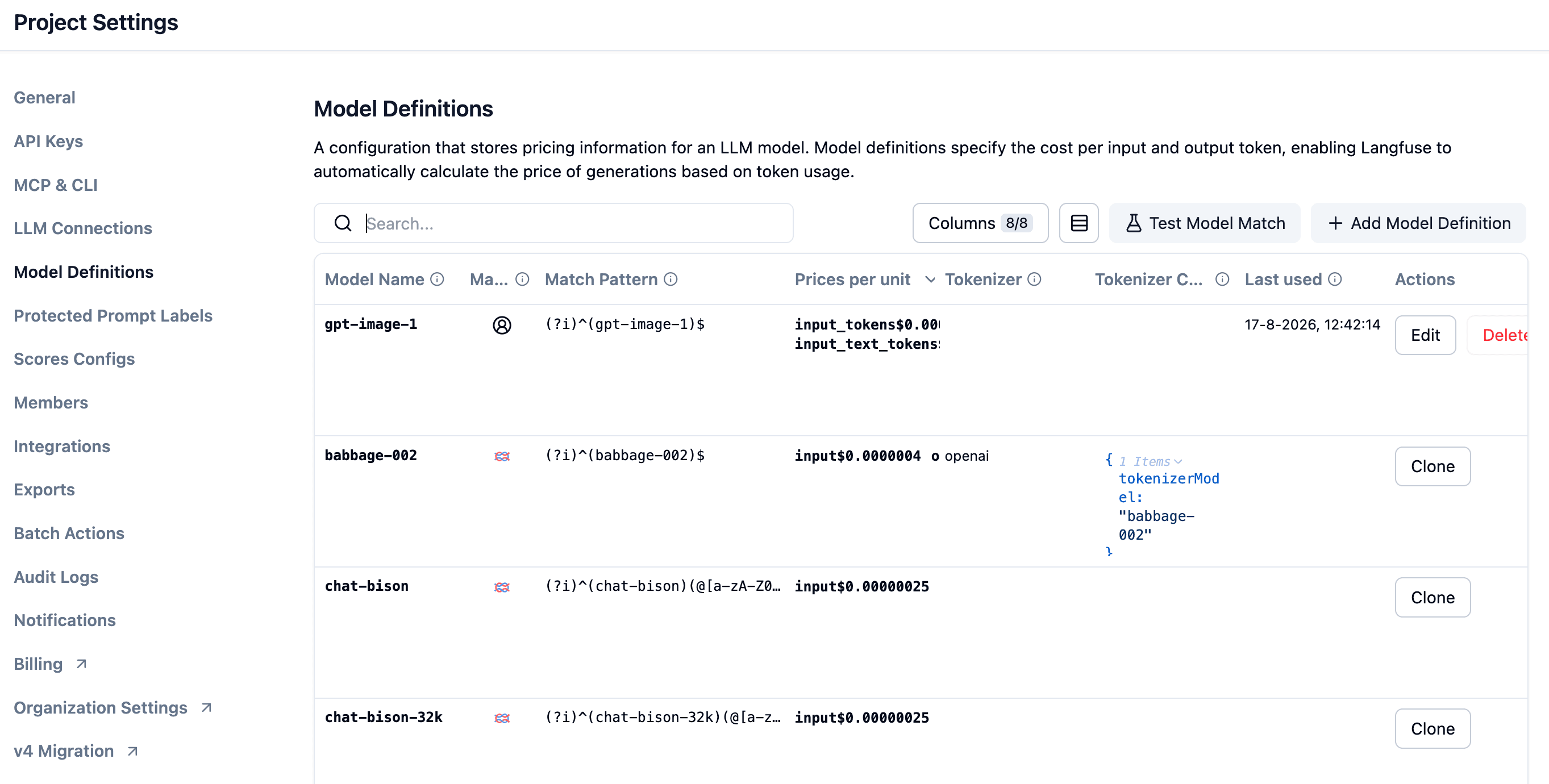The height and width of the screenshot is (784, 1549).
Task: Clone the babbage-002 model
Action: 1433,466
